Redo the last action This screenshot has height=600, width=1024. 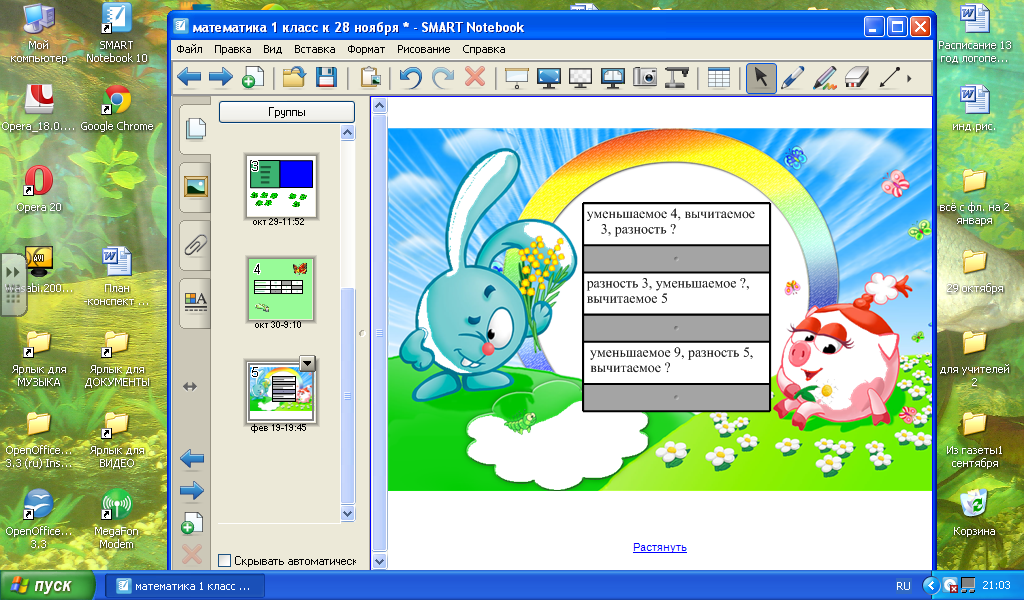pyautogui.click(x=443, y=78)
